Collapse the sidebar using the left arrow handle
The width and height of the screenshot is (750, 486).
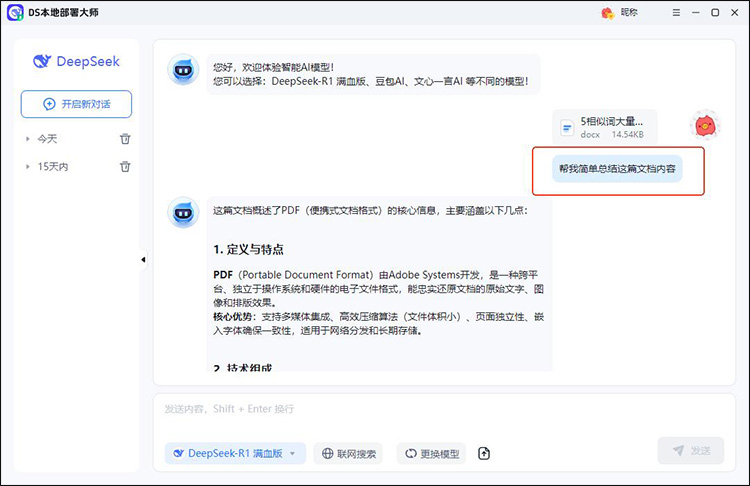click(x=143, y=260)
